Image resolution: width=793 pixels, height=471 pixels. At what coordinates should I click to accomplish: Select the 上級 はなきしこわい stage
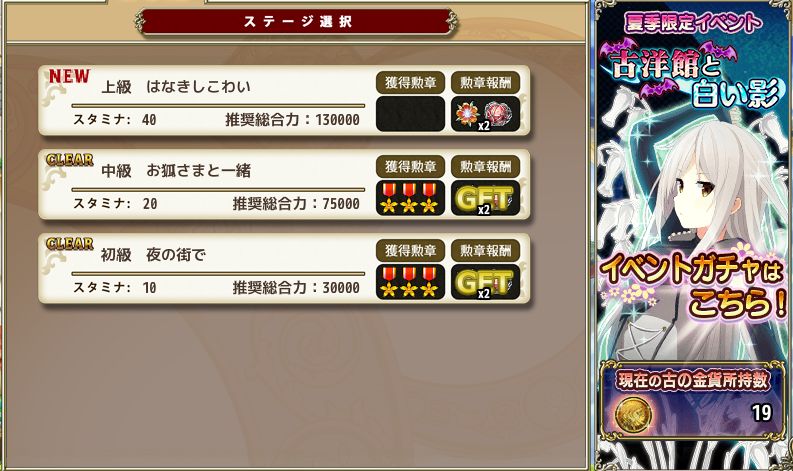[x=284, y=101]
